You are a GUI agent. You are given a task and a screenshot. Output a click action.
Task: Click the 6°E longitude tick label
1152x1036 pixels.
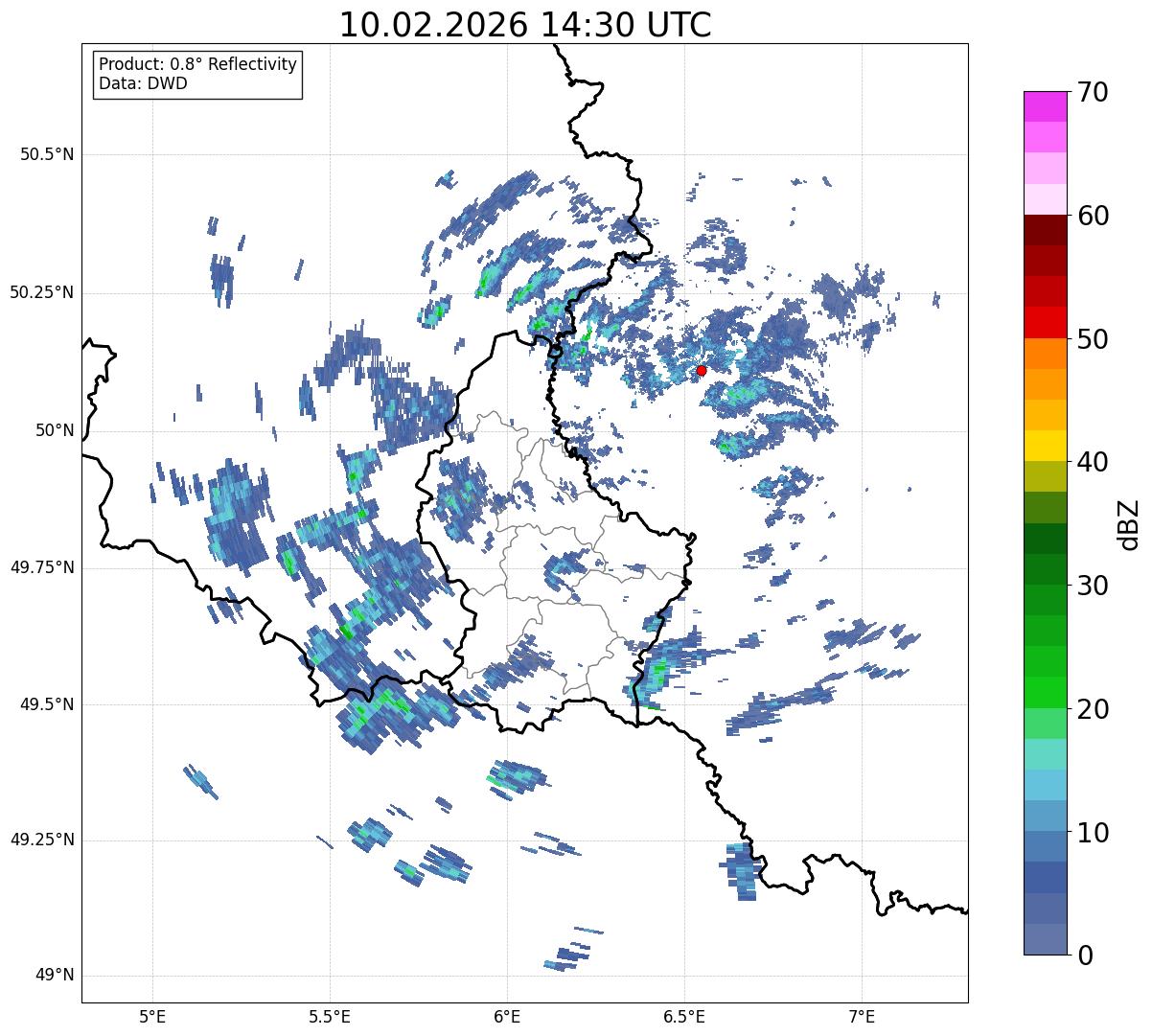[x=507, y=1016]
